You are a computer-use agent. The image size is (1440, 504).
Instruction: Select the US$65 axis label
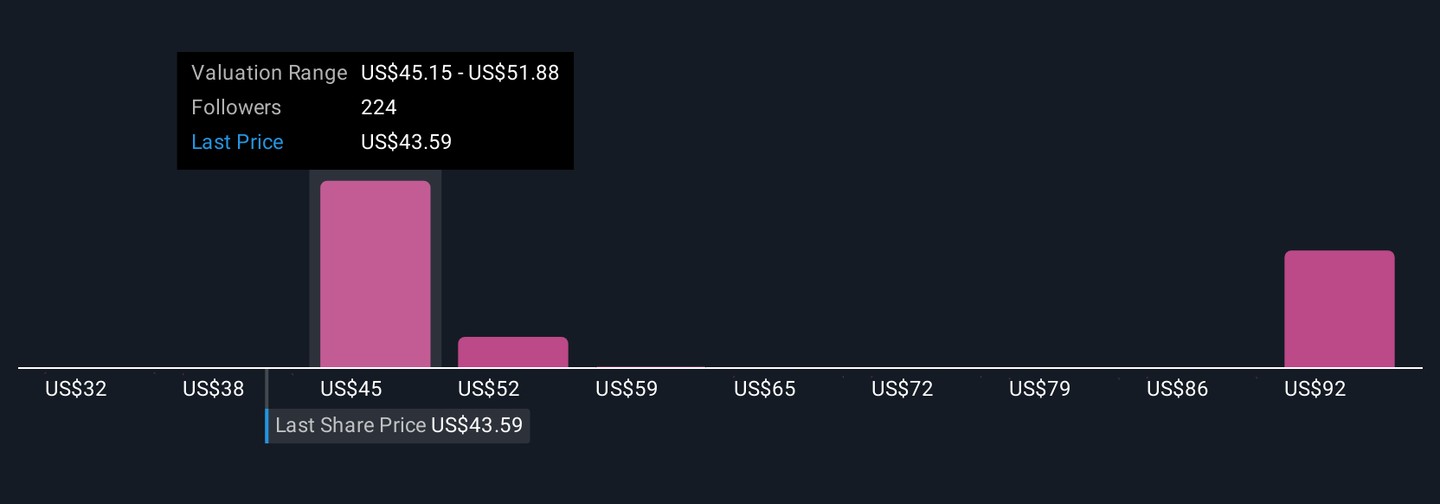[x=765, y=389]
